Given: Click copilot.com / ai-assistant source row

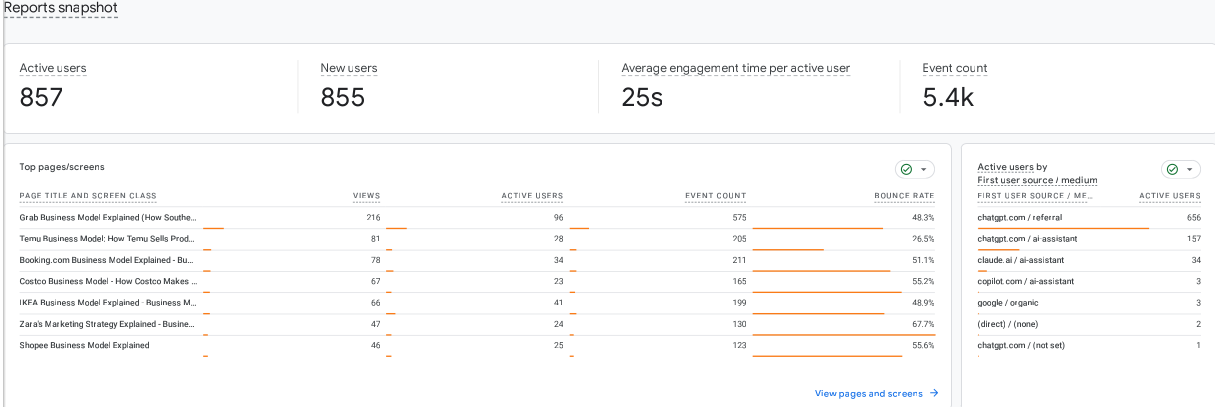Looking at the screenshot, I should pyautogui.click(x=1089, y=282).
